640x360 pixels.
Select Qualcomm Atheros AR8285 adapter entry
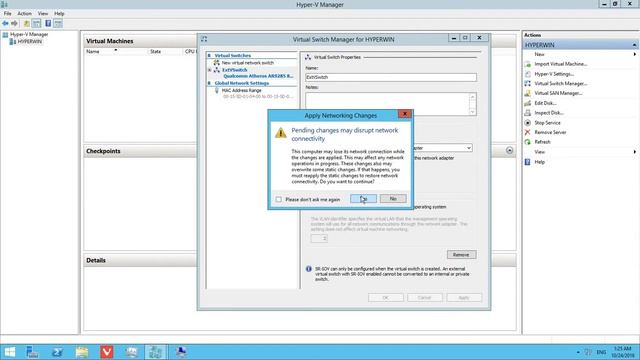click(x=258, y=76)
